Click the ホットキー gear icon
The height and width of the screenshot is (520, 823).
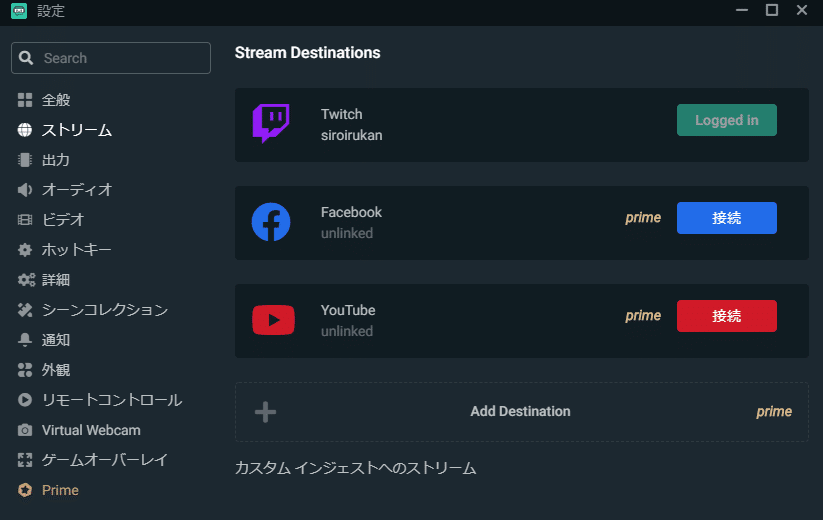[x=25, y=250]
